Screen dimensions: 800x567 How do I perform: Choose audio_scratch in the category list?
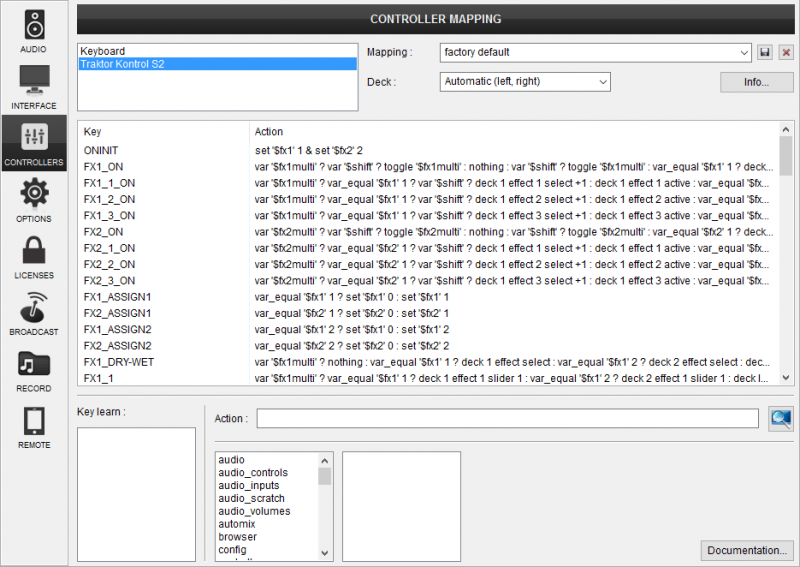tap(251, 498)
